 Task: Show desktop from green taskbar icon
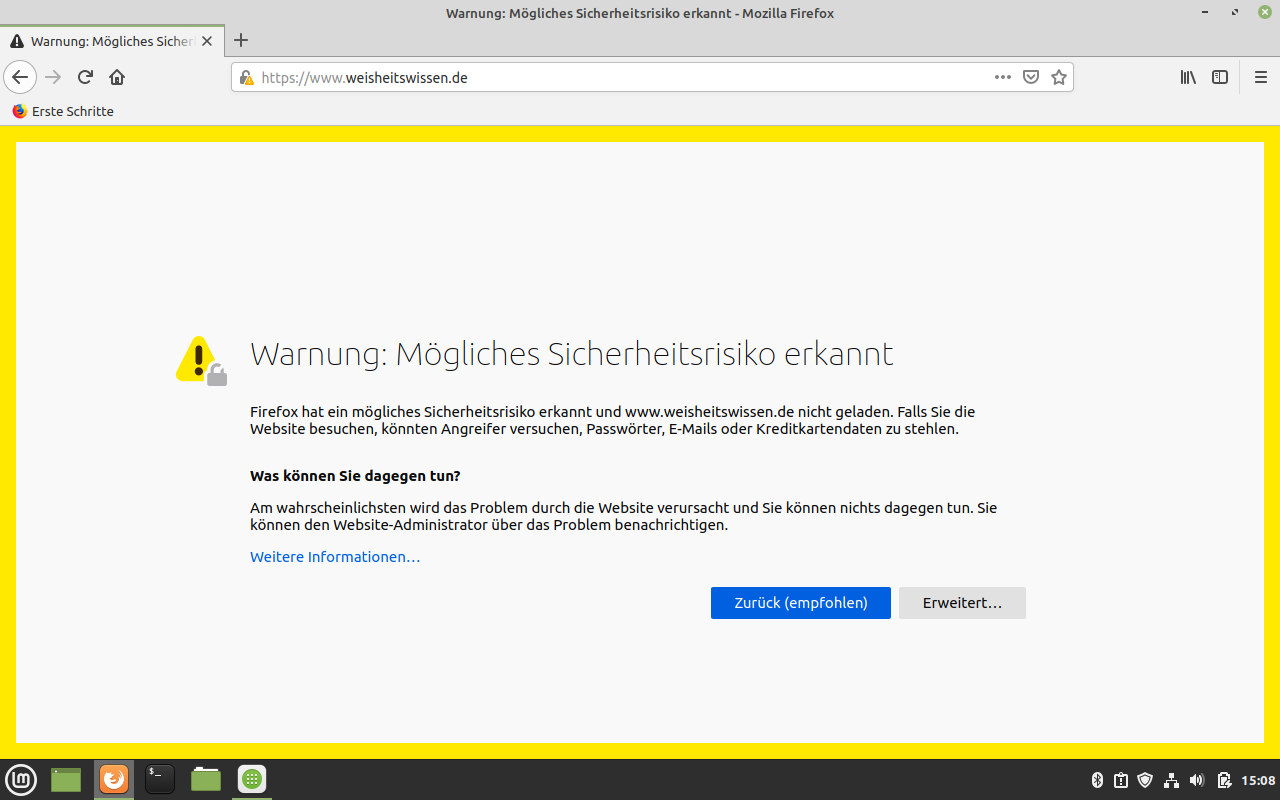(66, 779)
